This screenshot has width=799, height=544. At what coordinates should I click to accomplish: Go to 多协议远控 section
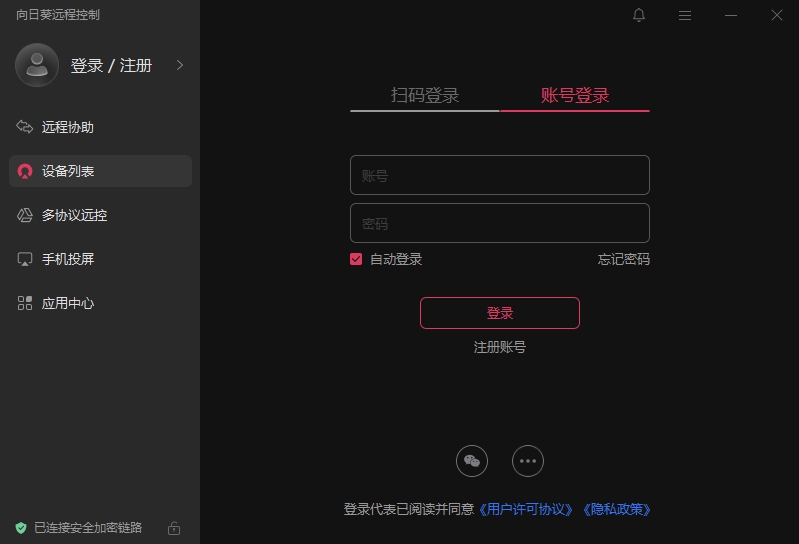[100, 215]
